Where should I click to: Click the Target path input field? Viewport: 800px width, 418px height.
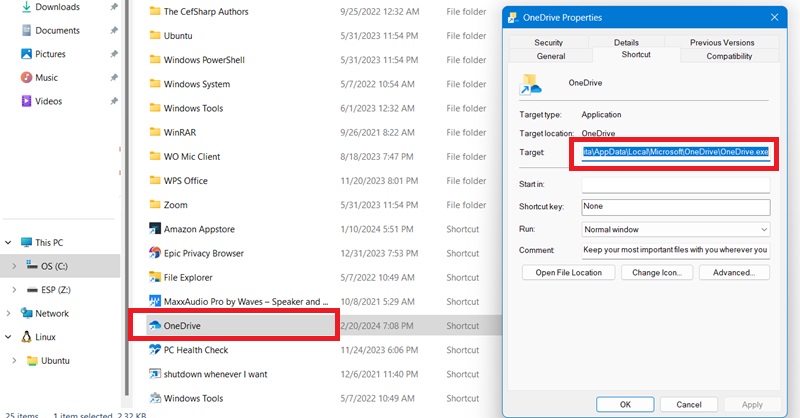coord(676,152)
